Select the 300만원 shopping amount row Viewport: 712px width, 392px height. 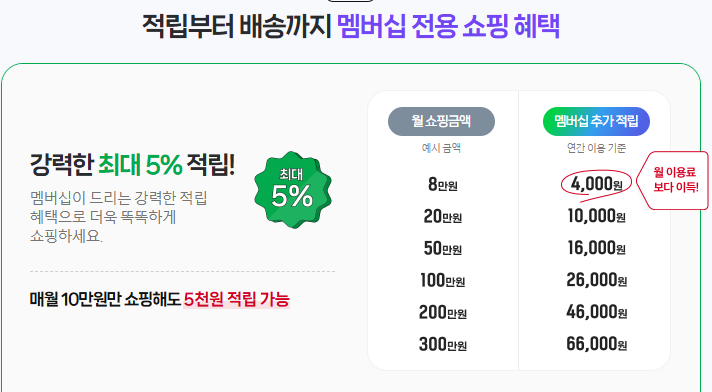click(x=443, y=344)
